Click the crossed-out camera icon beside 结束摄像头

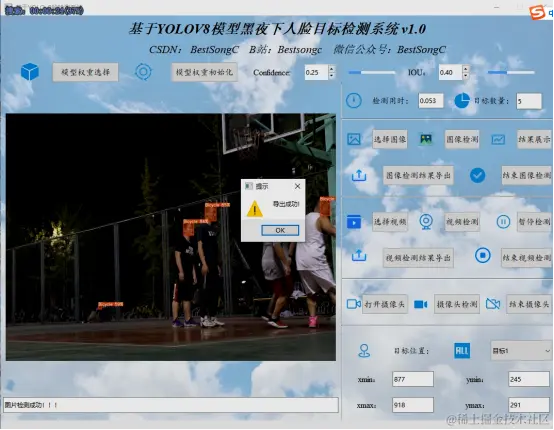coord(493,304)
